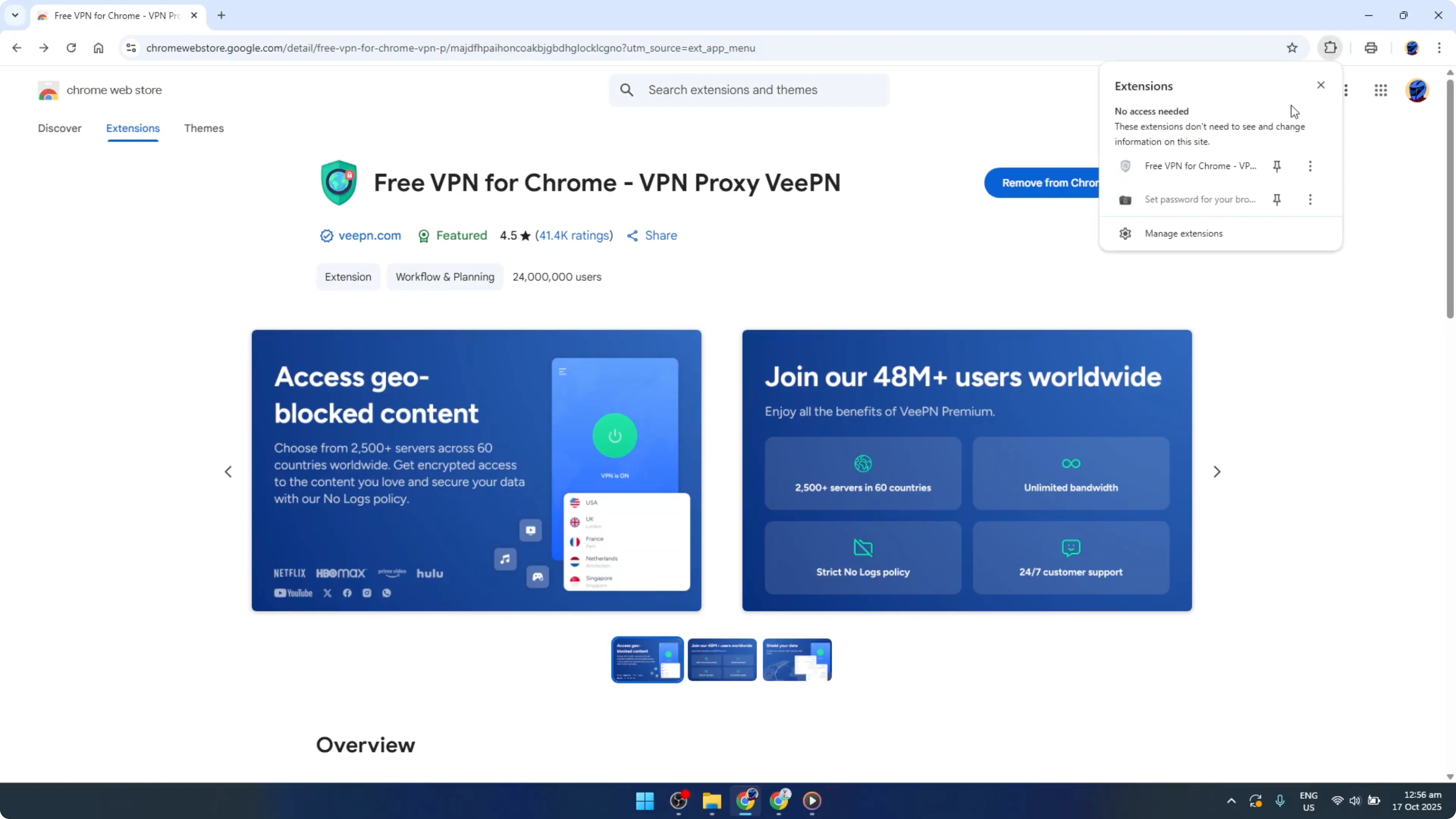Pin the Set password extension
Screen dimensions: 1456x819
(x=1278, y=199)
